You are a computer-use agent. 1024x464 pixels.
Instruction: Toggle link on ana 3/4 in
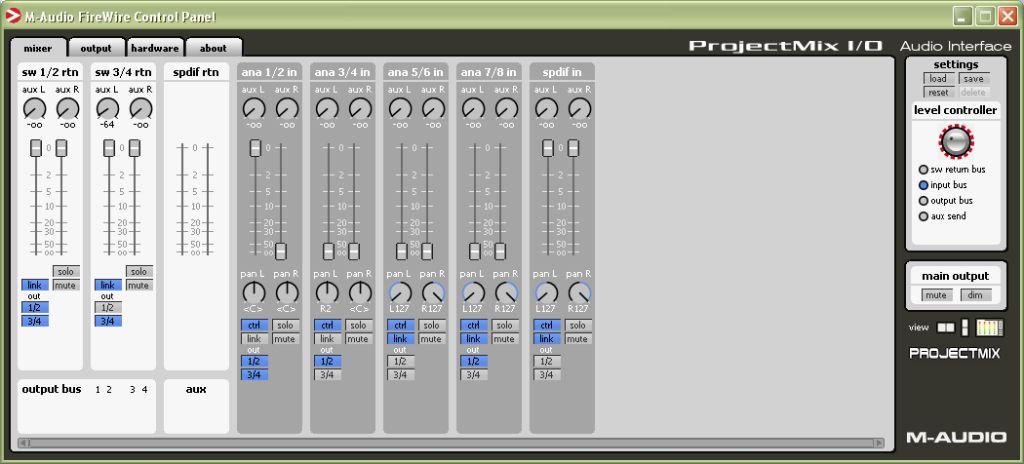pos(327,339)
